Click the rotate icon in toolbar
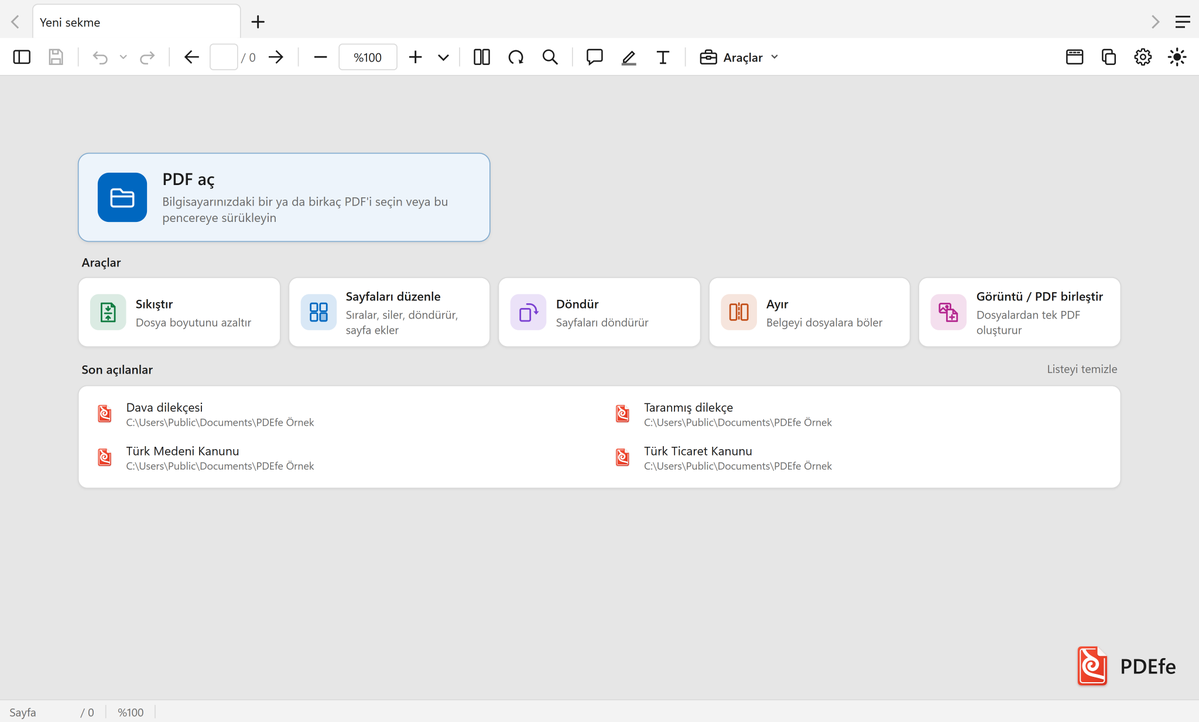This screenshot has height=722, width=1199. (x=516, y=57)
